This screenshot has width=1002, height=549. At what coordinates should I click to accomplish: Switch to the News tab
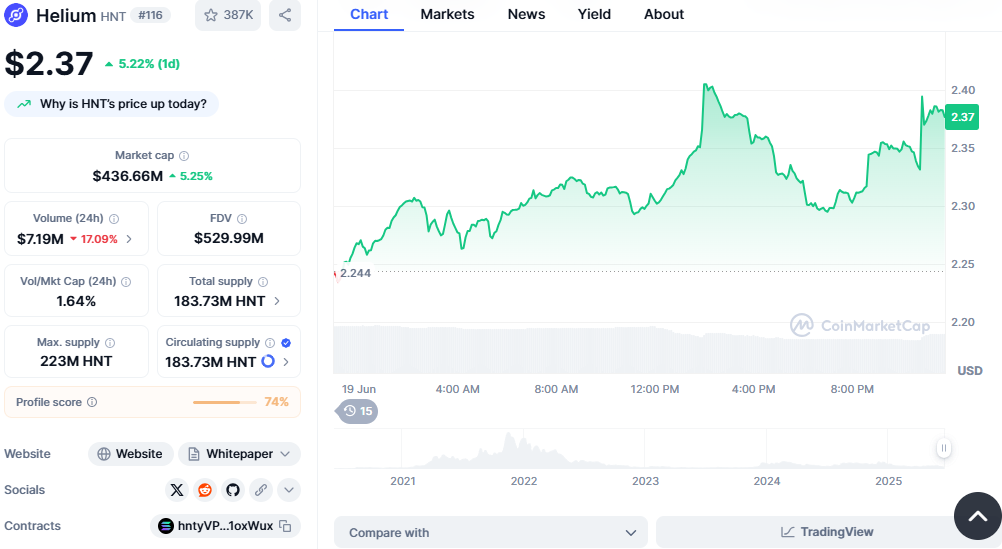click(x=527, y=14)
